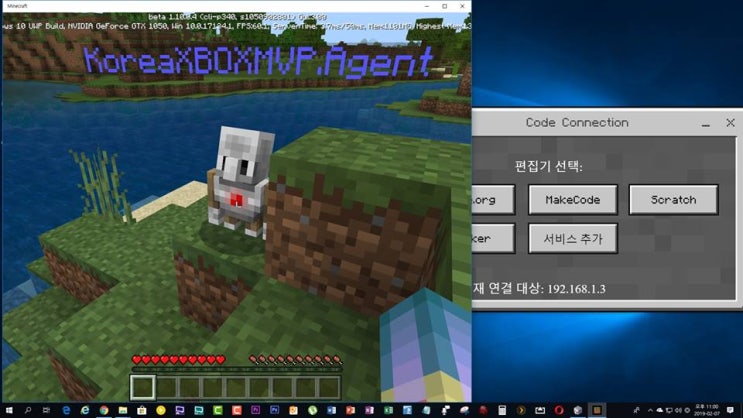Open PowerPoint from taskbar
This screenshot has height=418, width=743.
pos(350,410)
